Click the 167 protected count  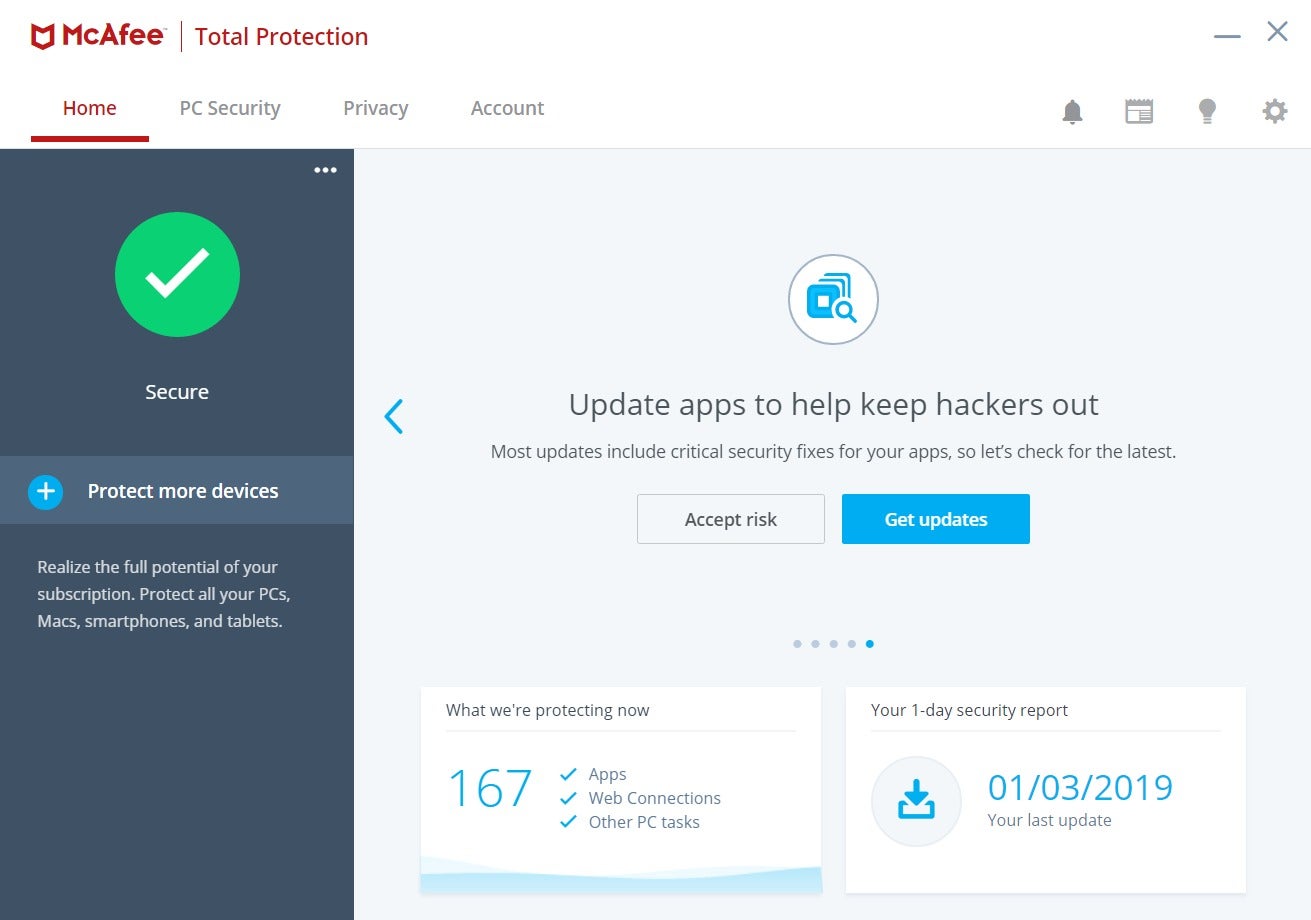490,789
